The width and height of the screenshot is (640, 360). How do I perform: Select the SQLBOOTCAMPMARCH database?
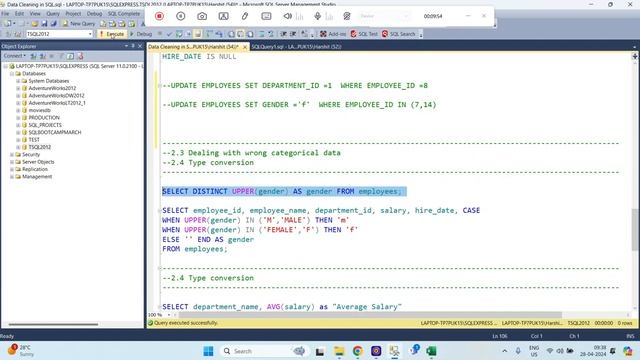[55, 132]
